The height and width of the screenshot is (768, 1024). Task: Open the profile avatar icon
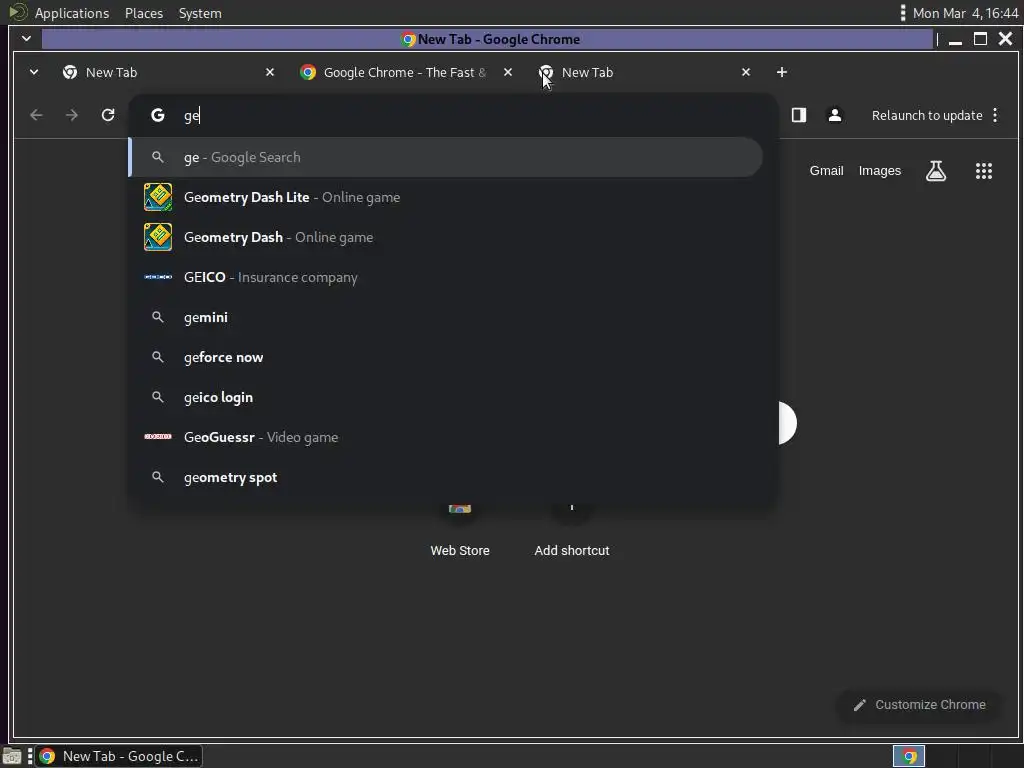coord(835,116)
